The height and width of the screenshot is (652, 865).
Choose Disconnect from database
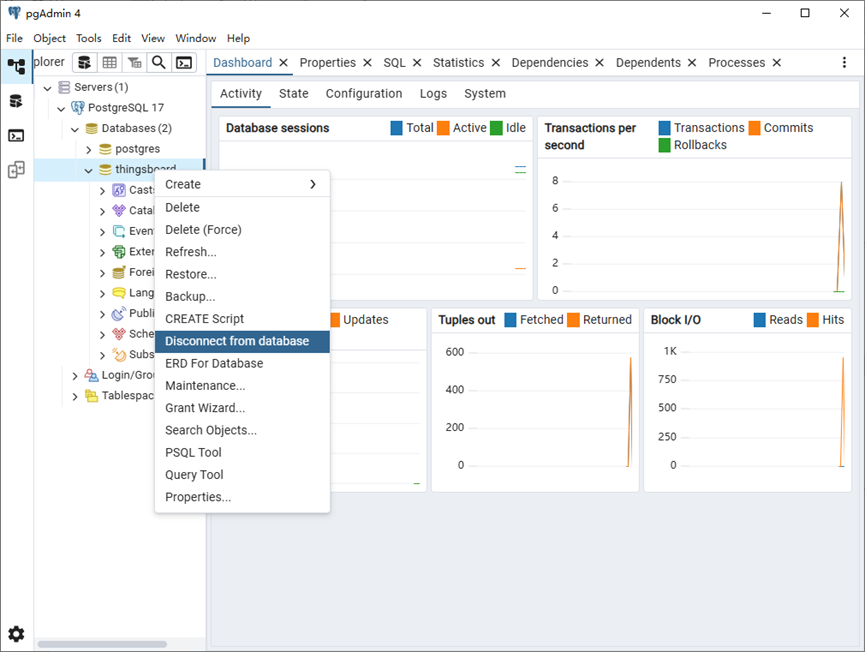(242, 341)
